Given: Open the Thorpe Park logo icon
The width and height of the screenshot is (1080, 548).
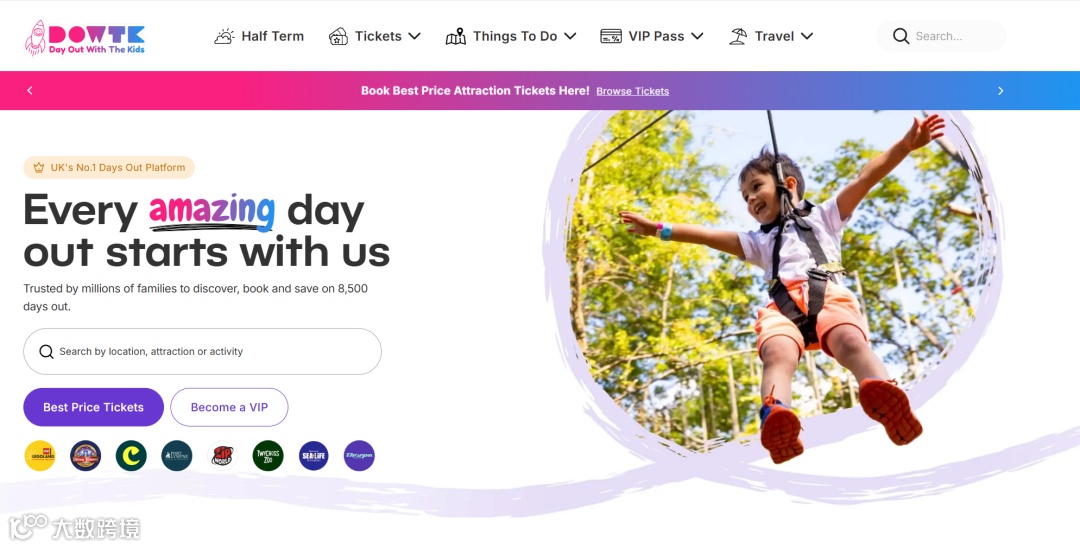Looking at the screenshot, I should pyautogui.click(x=359, y=456).
